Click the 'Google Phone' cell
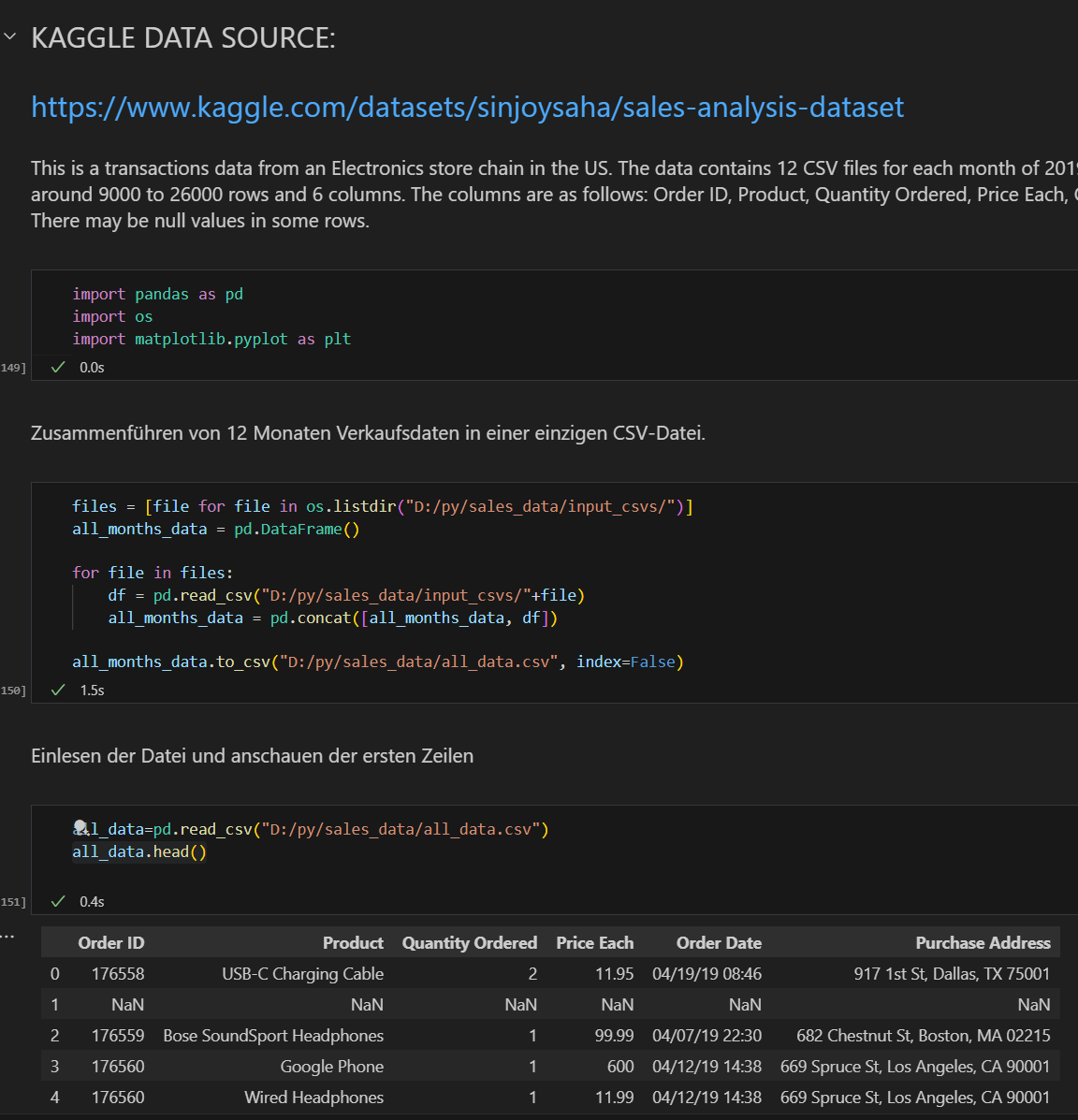 click(x=332, y=1067)
